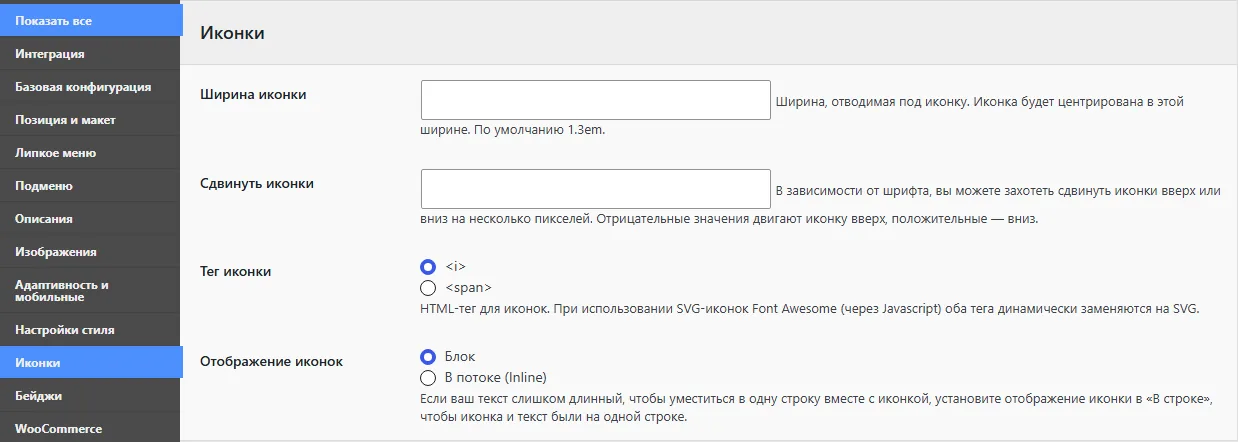Focus the Сдвинуть иконки input field

coord(596,189)
